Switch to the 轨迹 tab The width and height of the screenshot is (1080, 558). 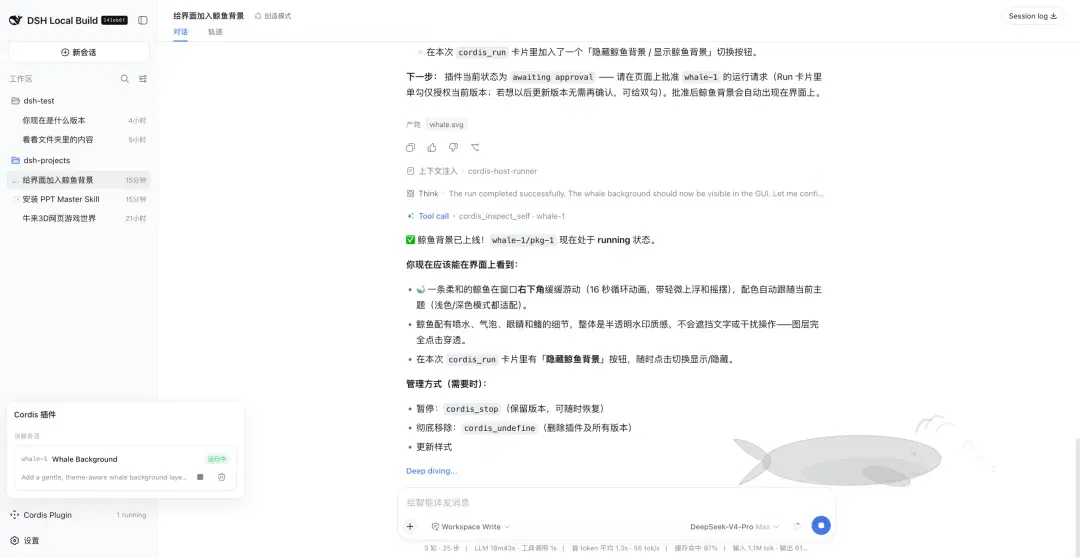pos(215,32)
